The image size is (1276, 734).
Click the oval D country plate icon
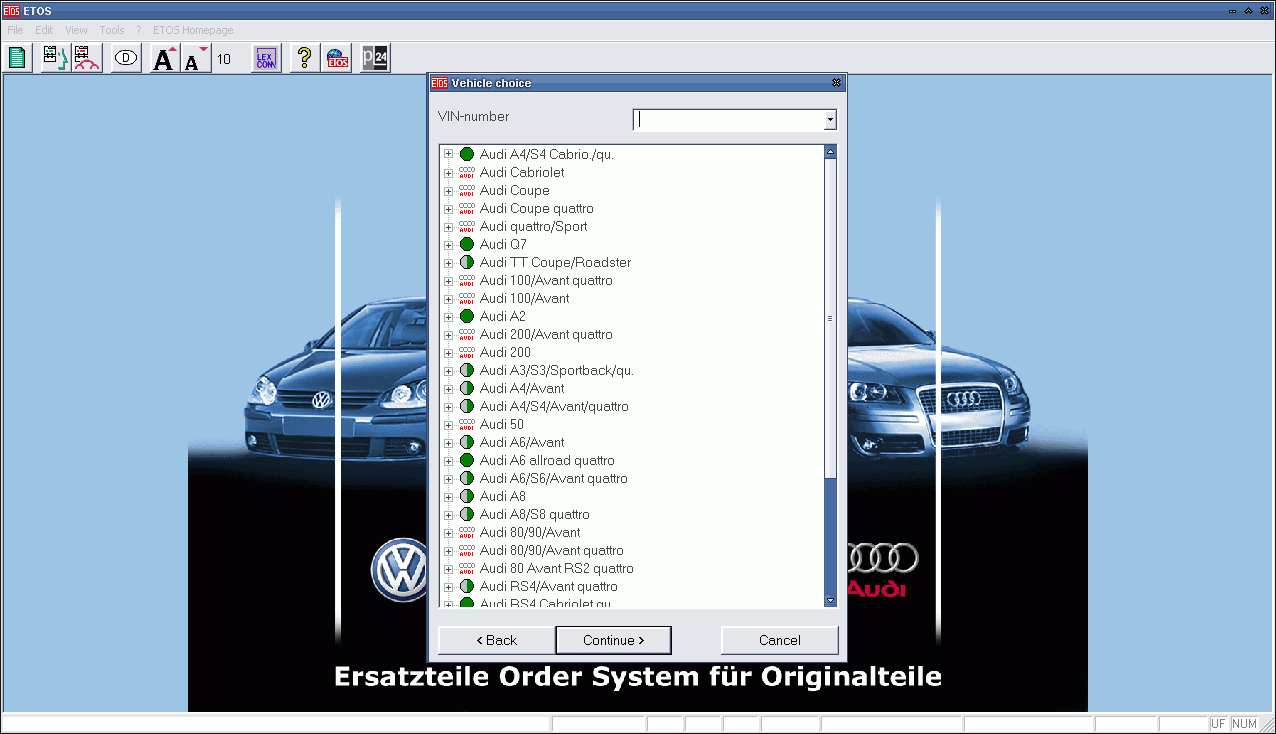tap(126, 58)
